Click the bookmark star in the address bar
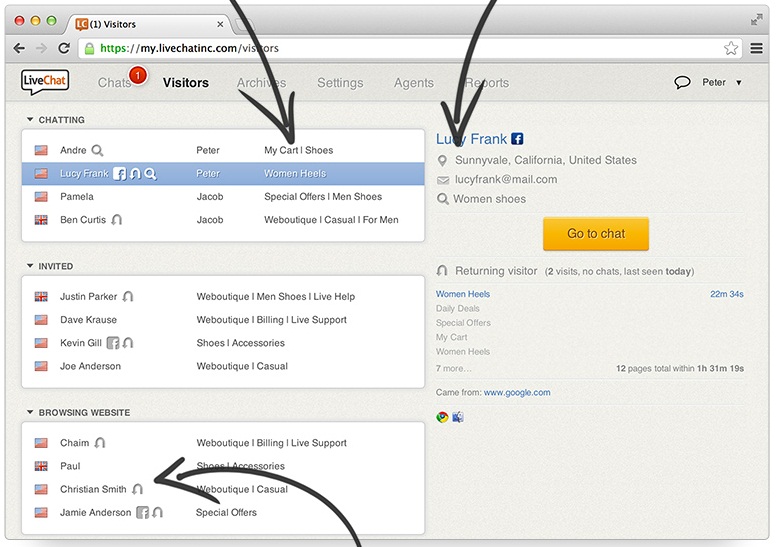The image size is (778, 547). point(731,48)
